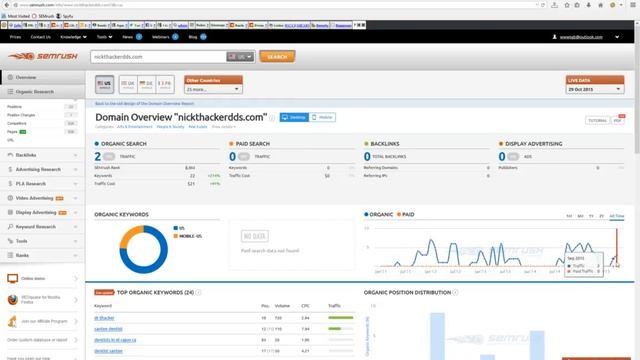Click back to old design link
This screenshot has width=640, height=360.
pyautogui.click(x=144, y=104)
